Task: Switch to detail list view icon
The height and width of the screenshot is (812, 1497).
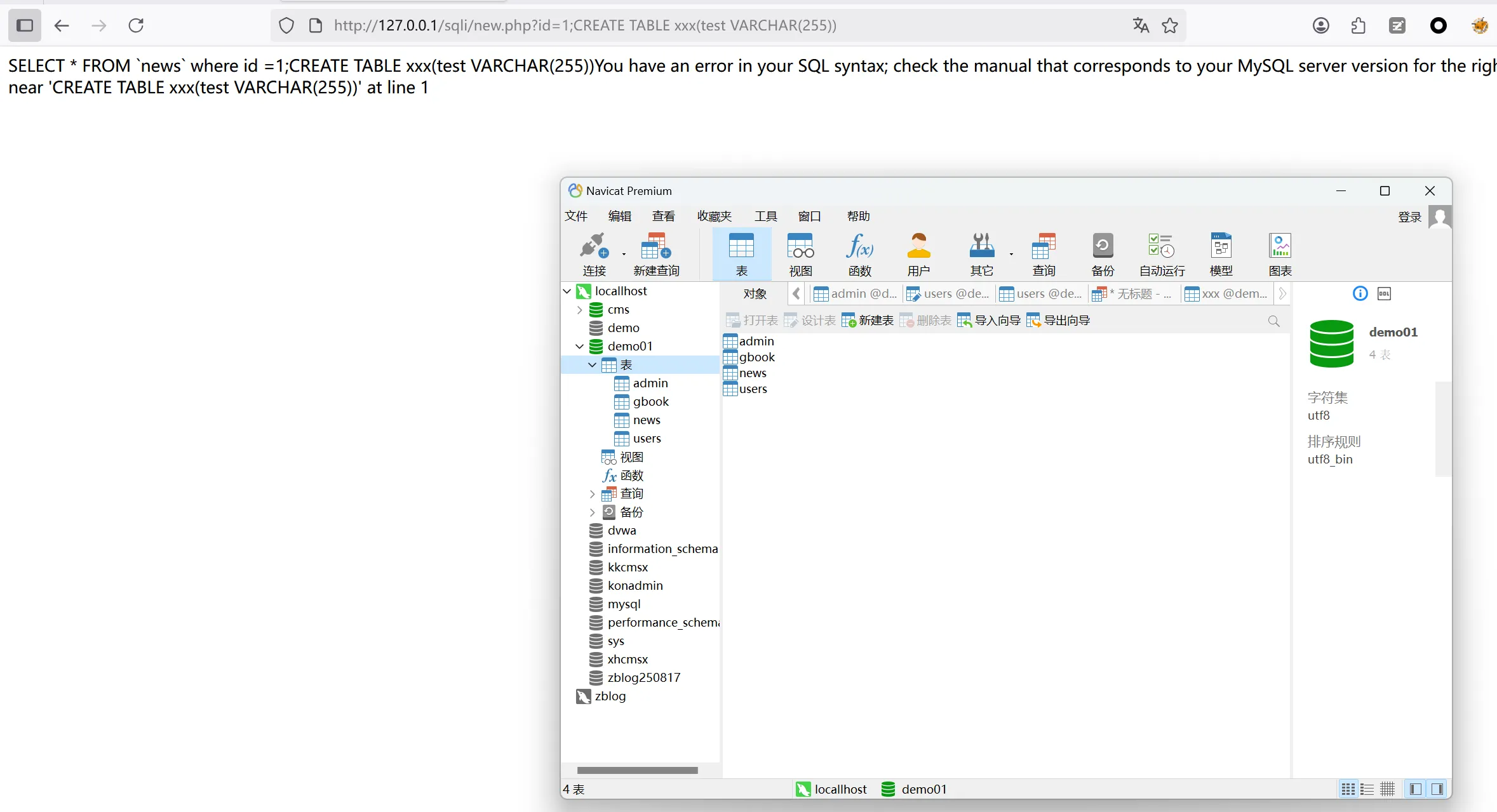Action: (x=1367, y=789)
